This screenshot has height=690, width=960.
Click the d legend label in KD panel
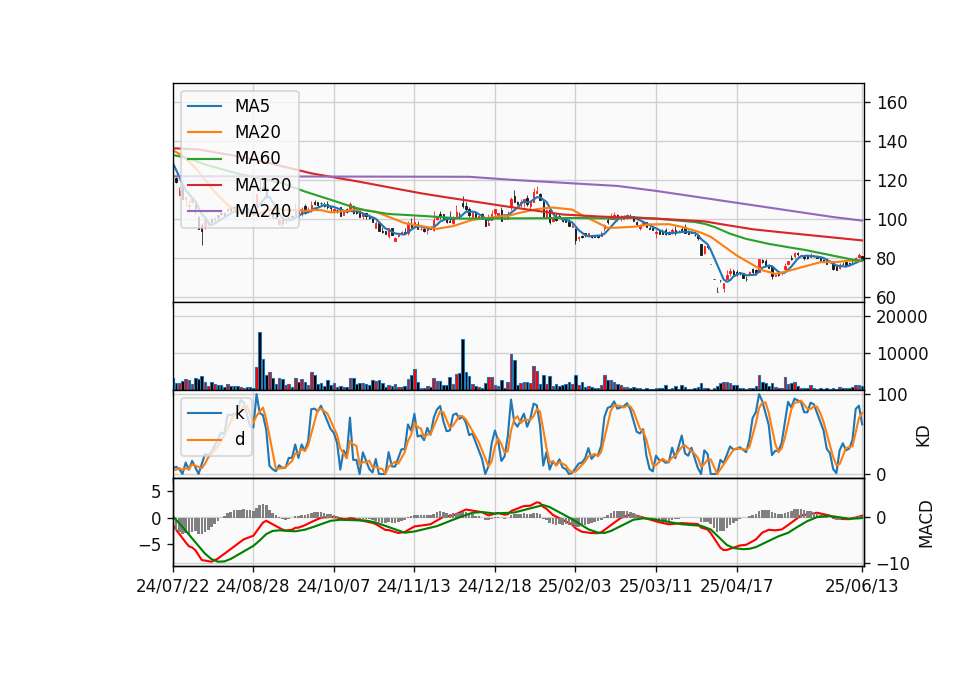click(239, 439)
